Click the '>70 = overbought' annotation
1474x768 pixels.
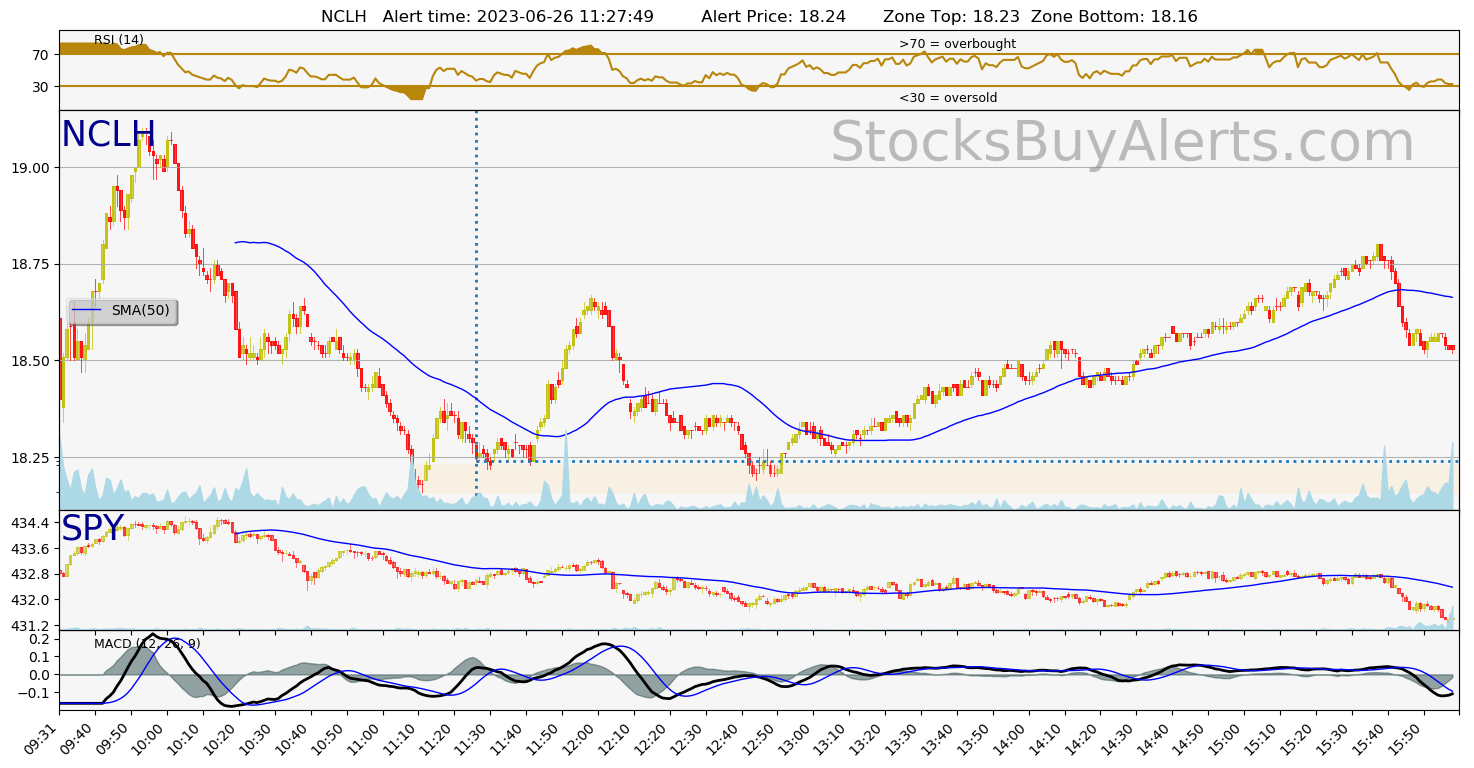[x=957, y=44]
